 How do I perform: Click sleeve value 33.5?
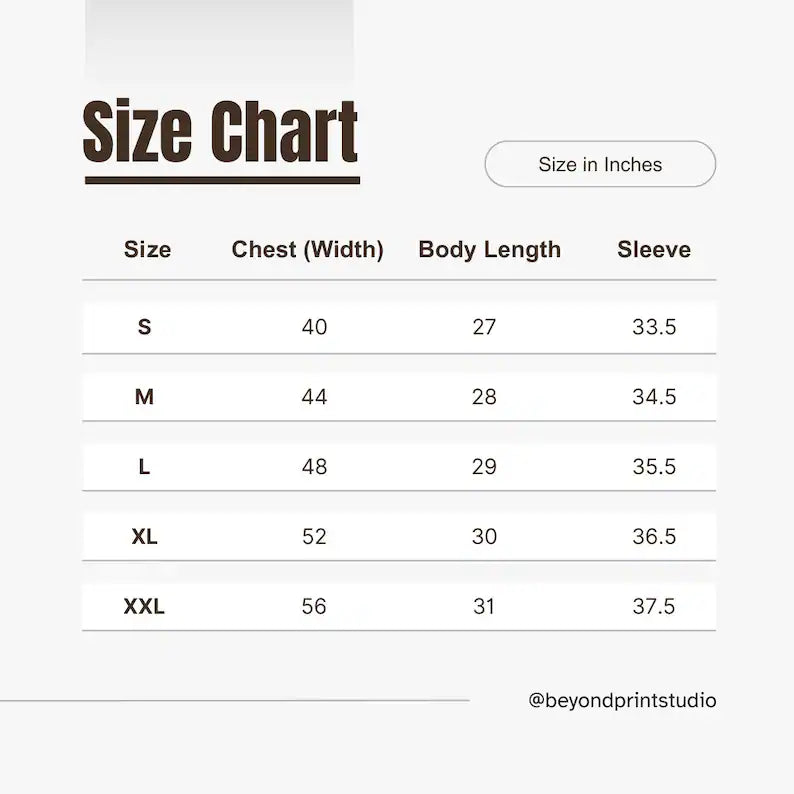(x=654, y=327)
